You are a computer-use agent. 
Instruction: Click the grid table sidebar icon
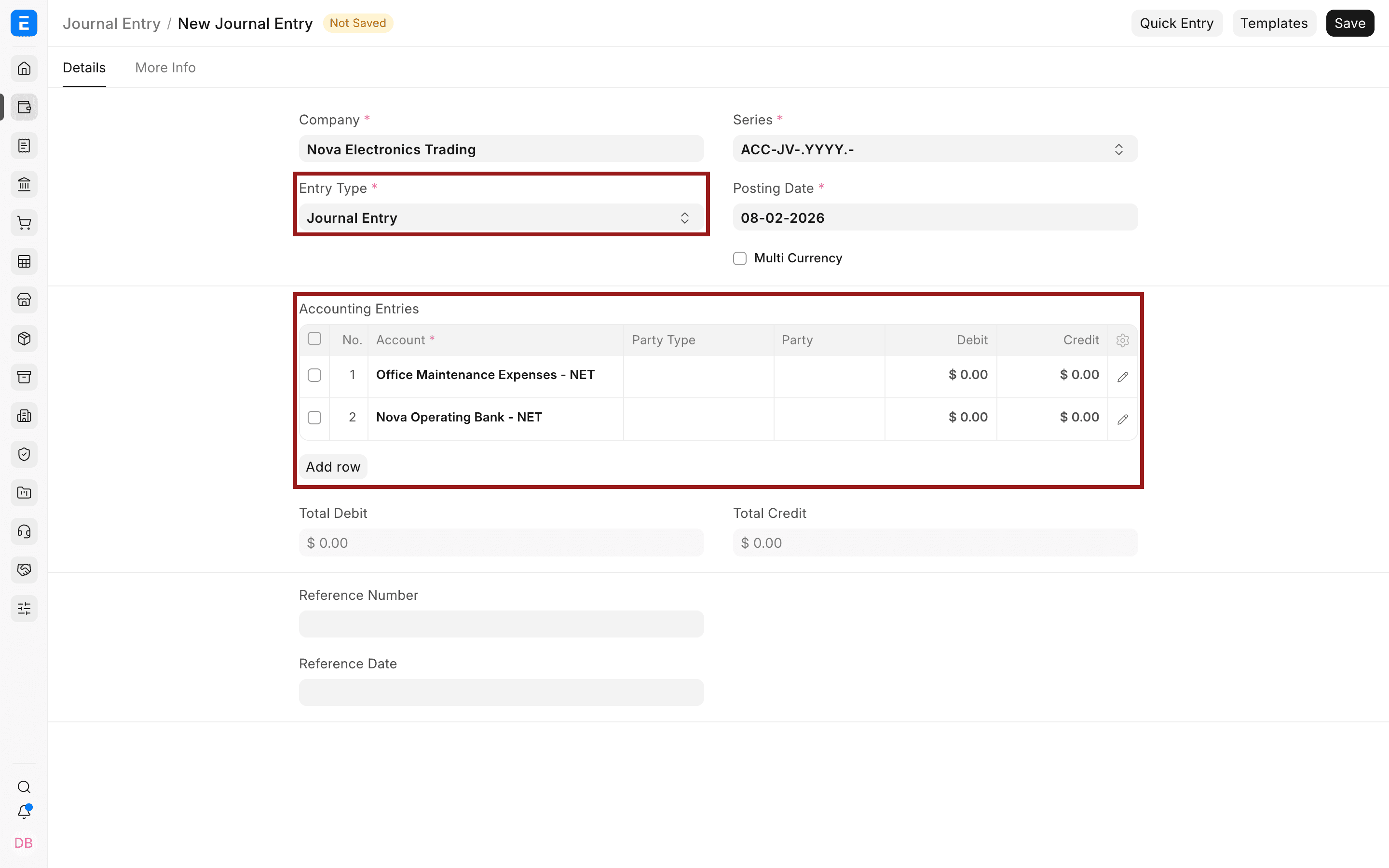(24, 262)
